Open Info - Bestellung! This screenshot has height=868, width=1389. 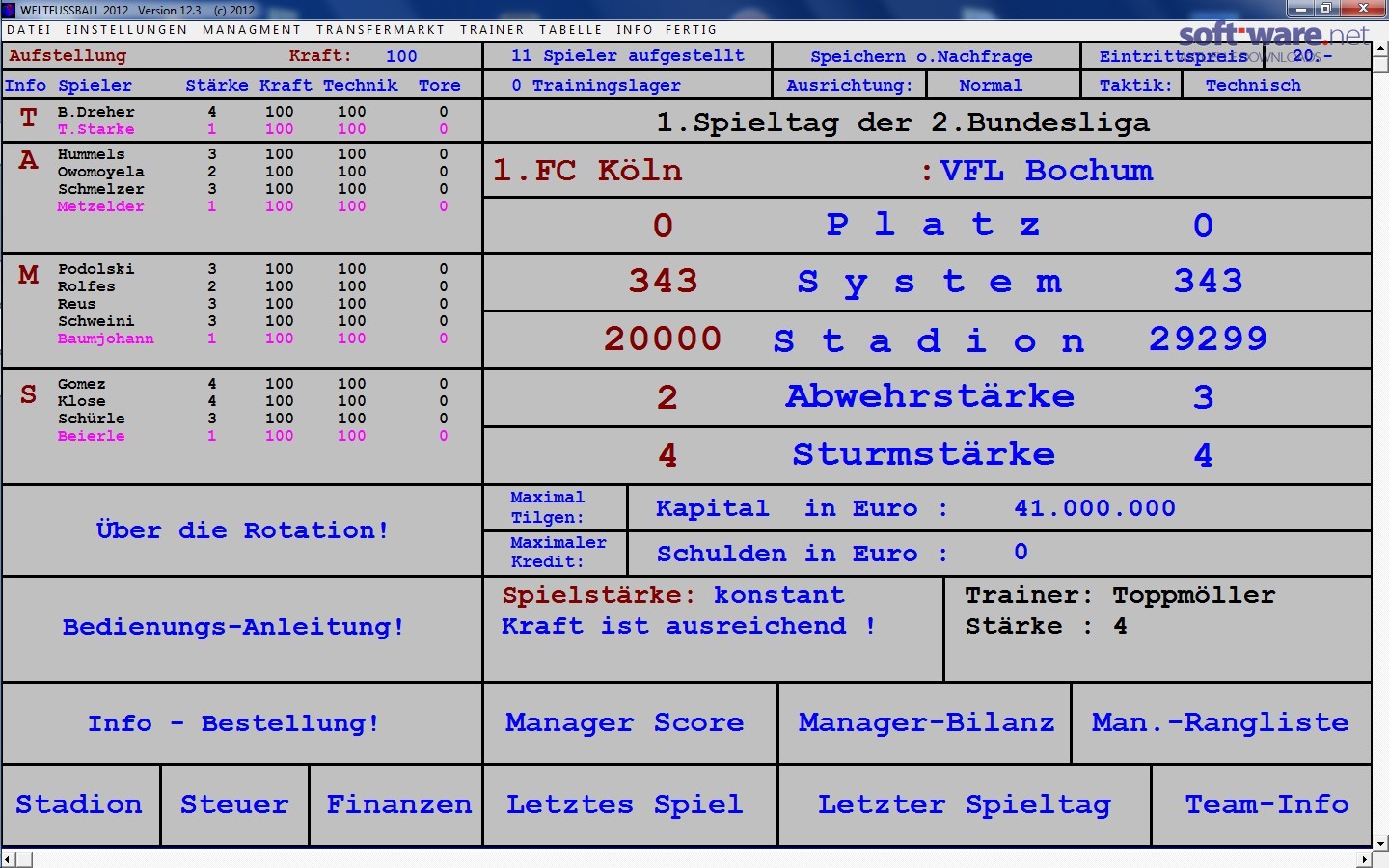coord(242,723)
